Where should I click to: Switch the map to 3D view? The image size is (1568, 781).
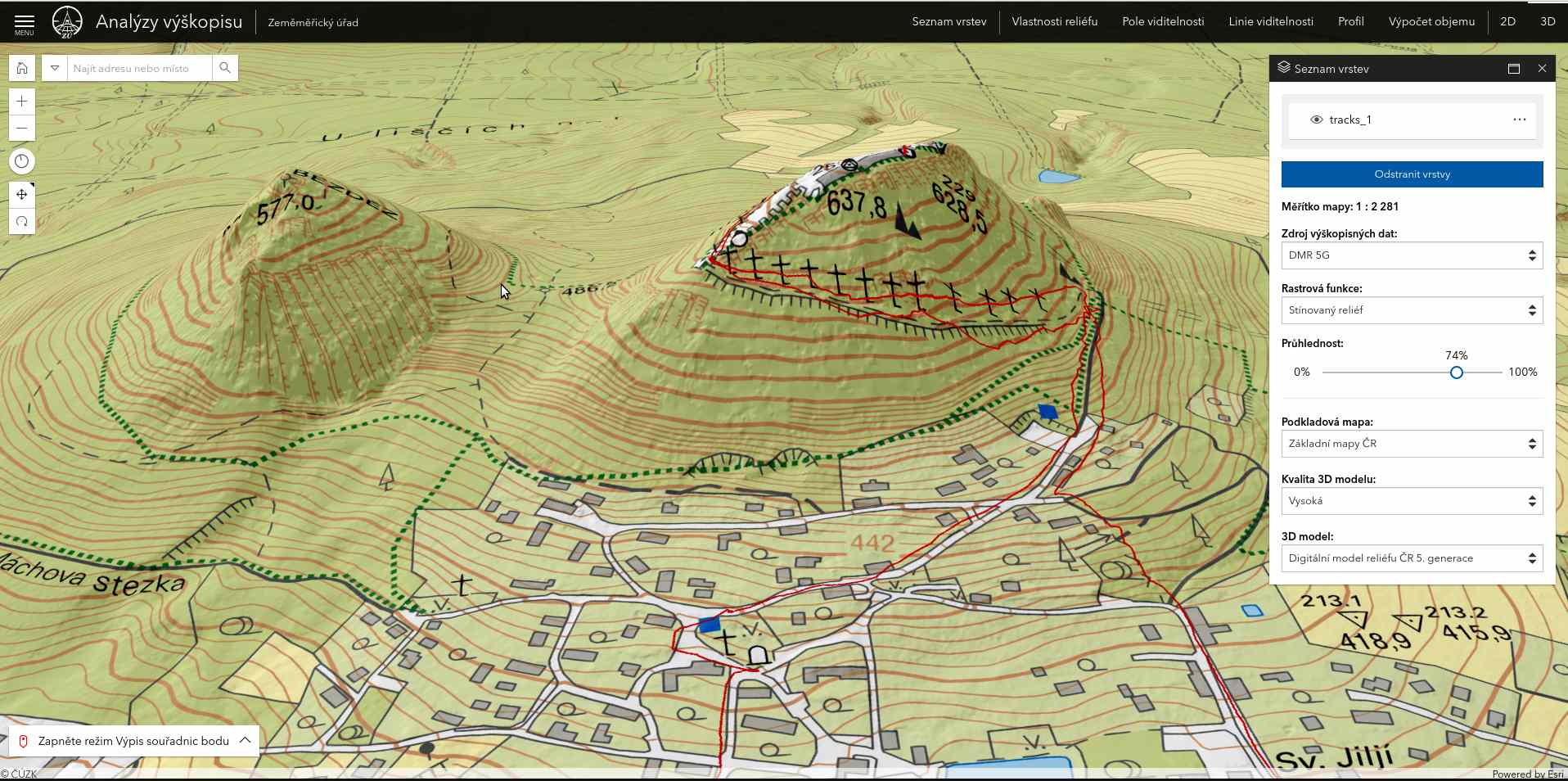click(1548, 22)
